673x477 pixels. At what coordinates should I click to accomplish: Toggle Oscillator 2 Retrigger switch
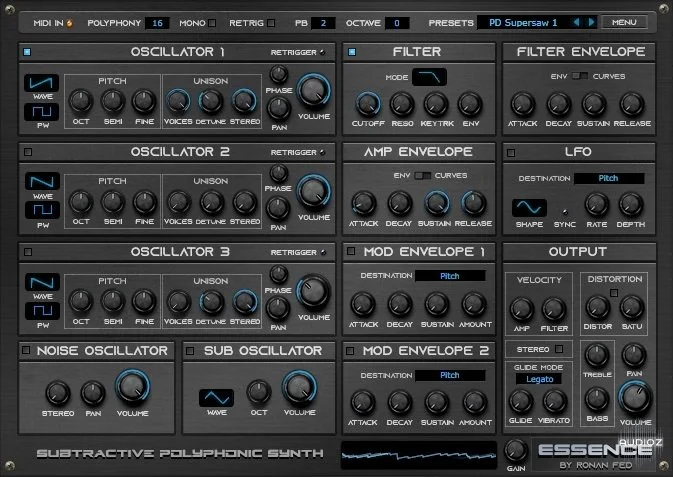(322, 152)
